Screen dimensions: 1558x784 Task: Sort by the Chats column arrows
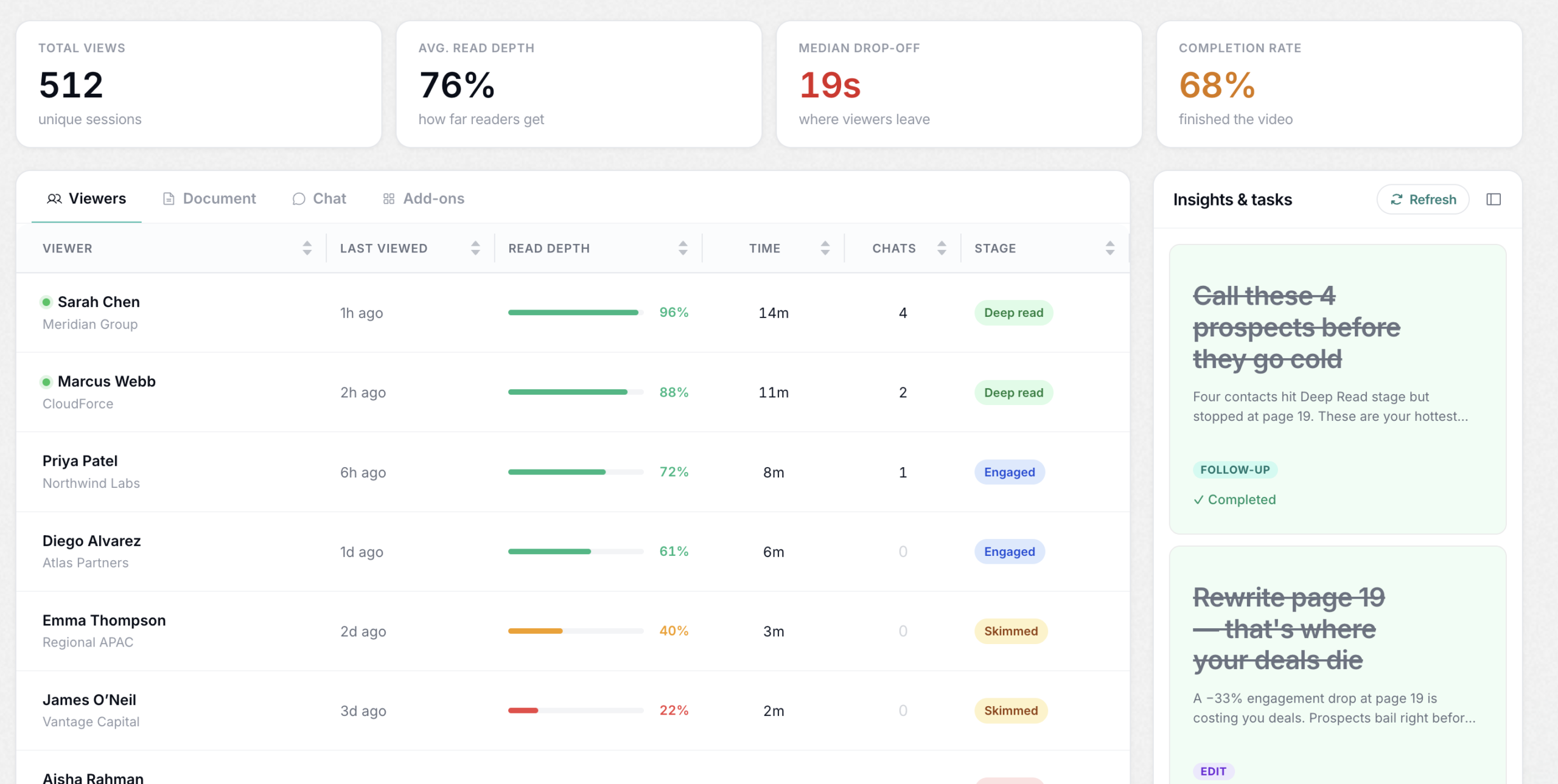pos(941,248)
